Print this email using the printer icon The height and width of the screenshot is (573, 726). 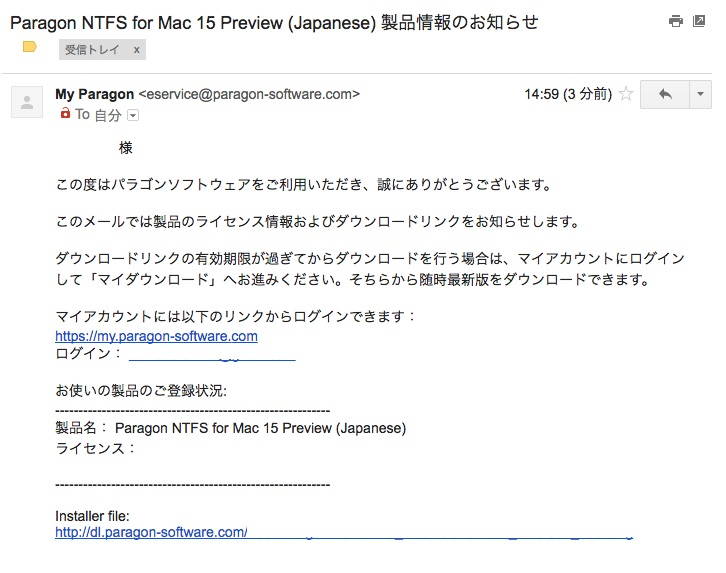[x=676, y=21]
